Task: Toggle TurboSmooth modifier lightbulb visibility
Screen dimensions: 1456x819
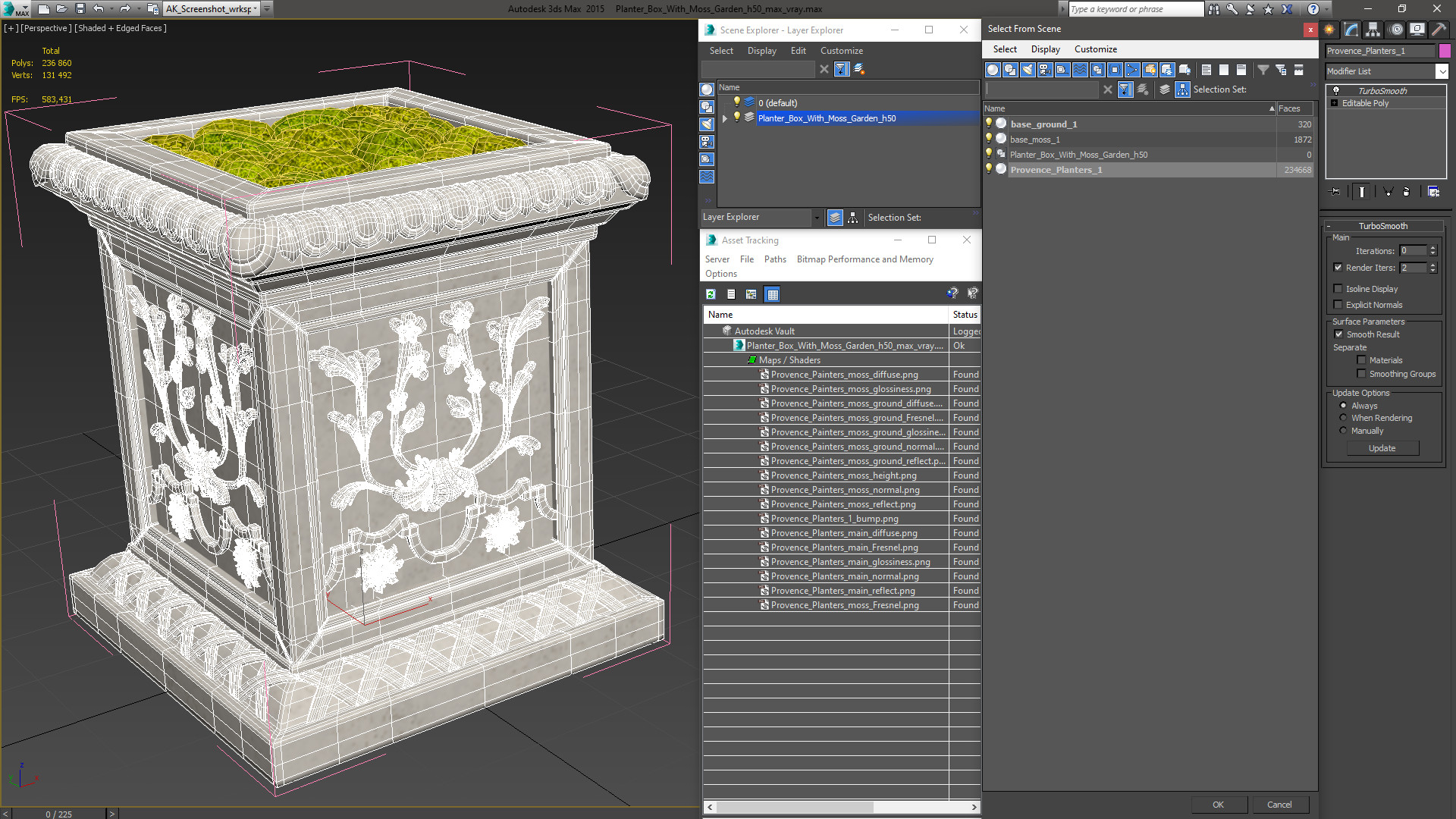Action: click(x=1336, y=90)
